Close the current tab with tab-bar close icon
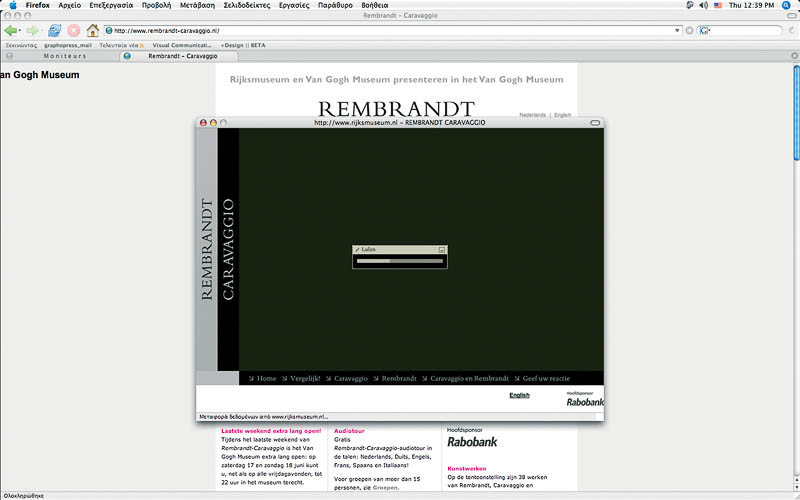The image size is (800, 500). click(x=794, y=56)
